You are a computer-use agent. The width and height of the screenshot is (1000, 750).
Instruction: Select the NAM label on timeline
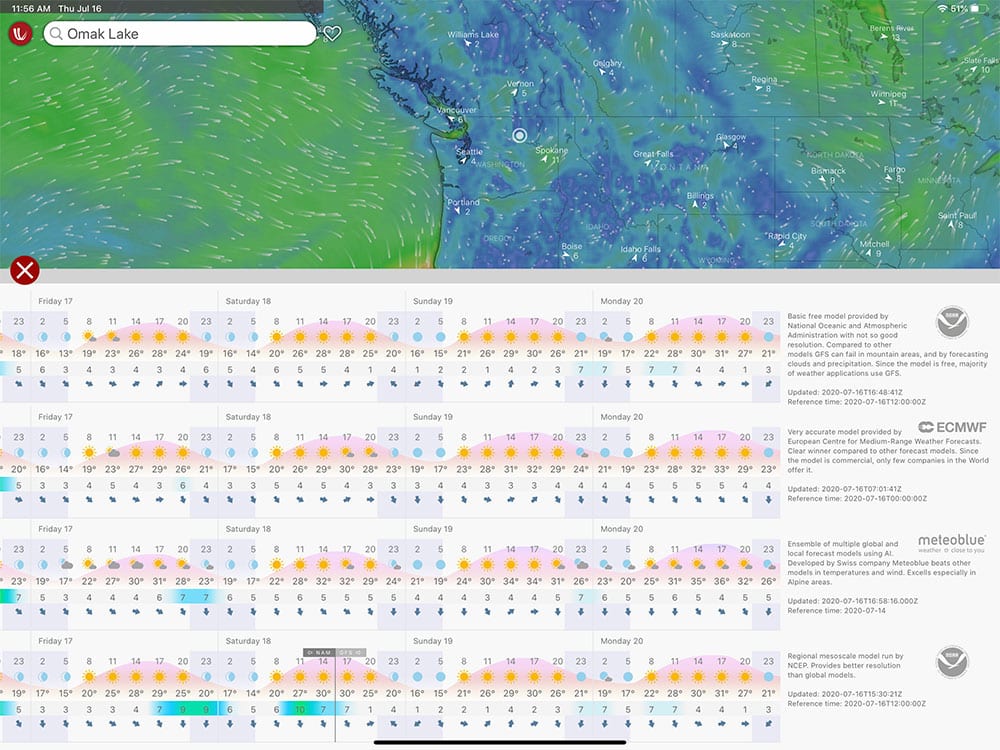[319, 652]
